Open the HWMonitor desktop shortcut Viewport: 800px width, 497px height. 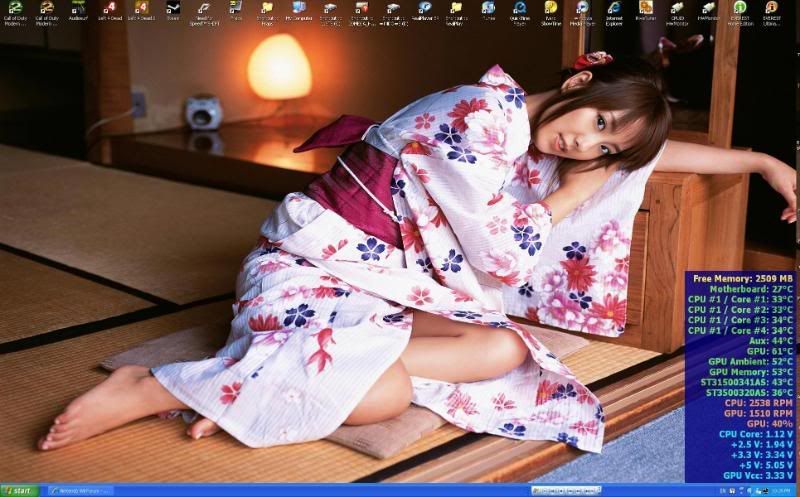(x=709, y=11)
